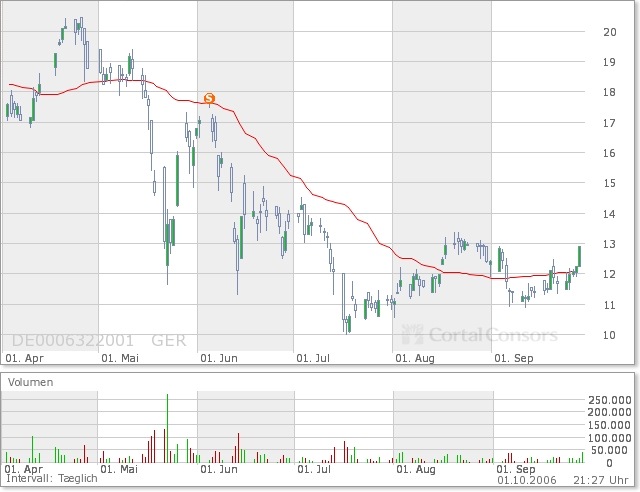This screenshot has height=492, width=640.
Task: Click the price label 20
Action: pos(609,32)
